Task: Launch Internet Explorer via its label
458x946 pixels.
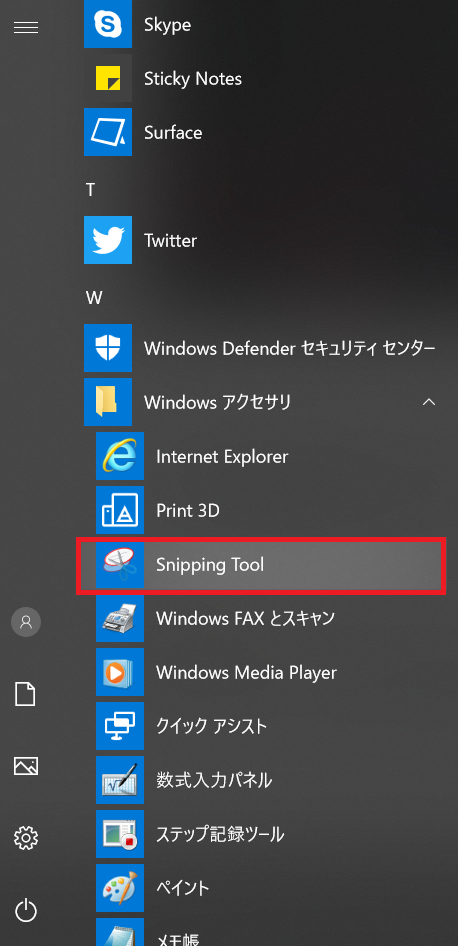Action: pos(222,457)
